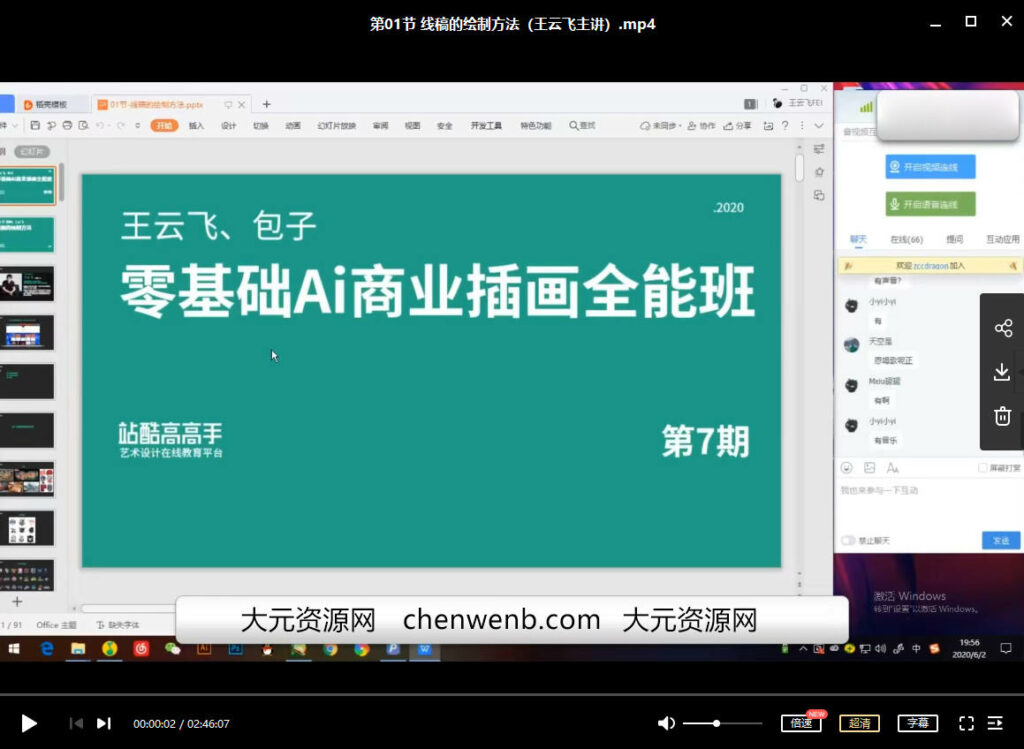
Task: Play the video
Action: click(x=29, y=724)
